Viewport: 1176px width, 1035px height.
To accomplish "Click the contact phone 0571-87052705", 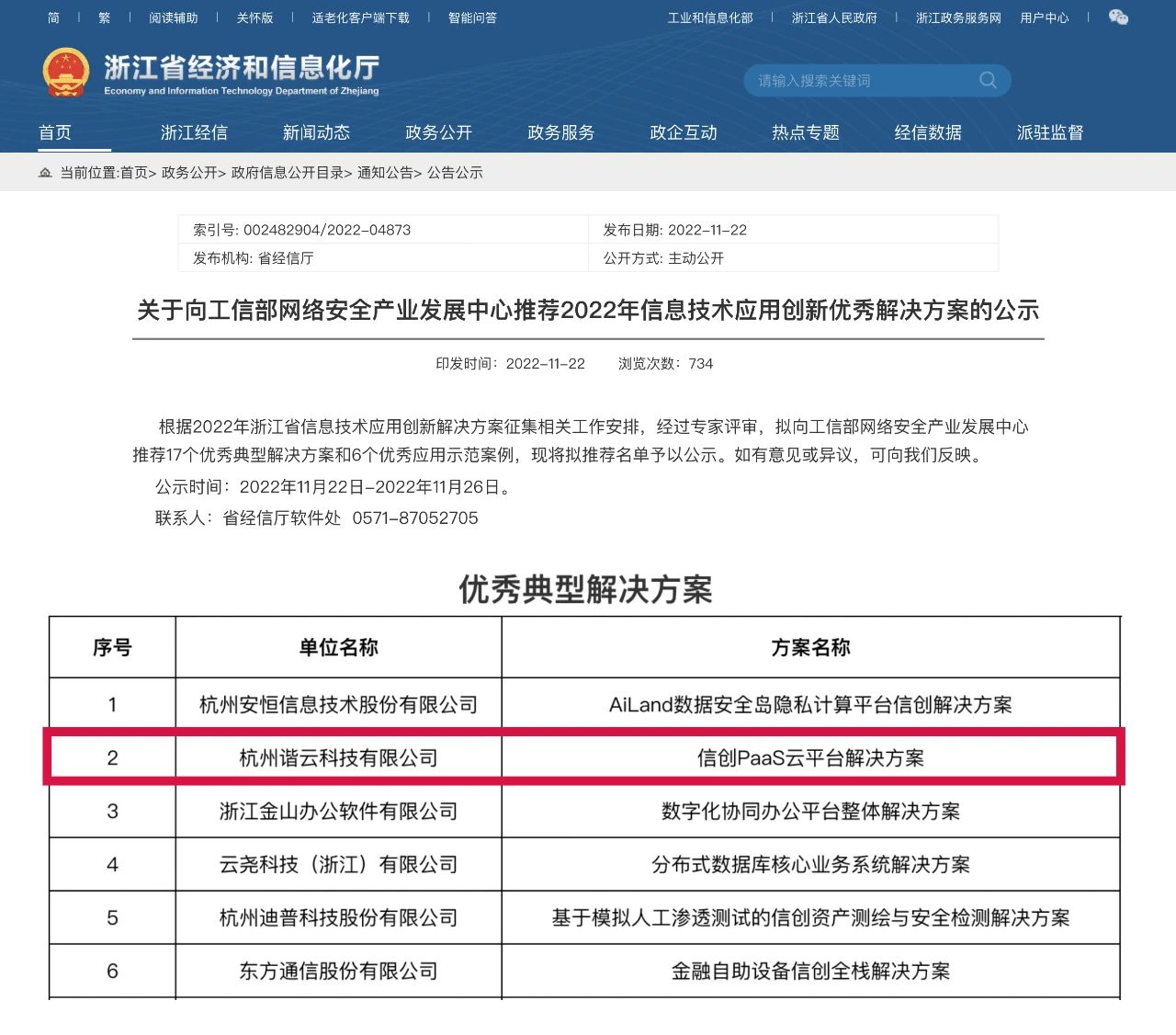I will pos(415,517).
